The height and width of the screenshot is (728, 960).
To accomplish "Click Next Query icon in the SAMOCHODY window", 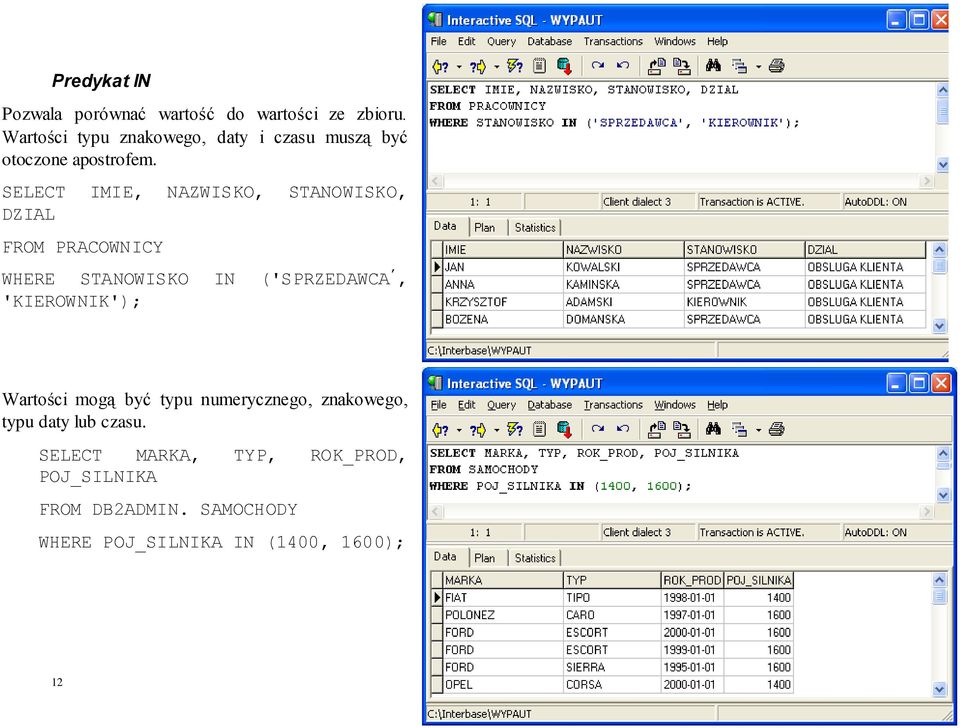I will 478,430.
